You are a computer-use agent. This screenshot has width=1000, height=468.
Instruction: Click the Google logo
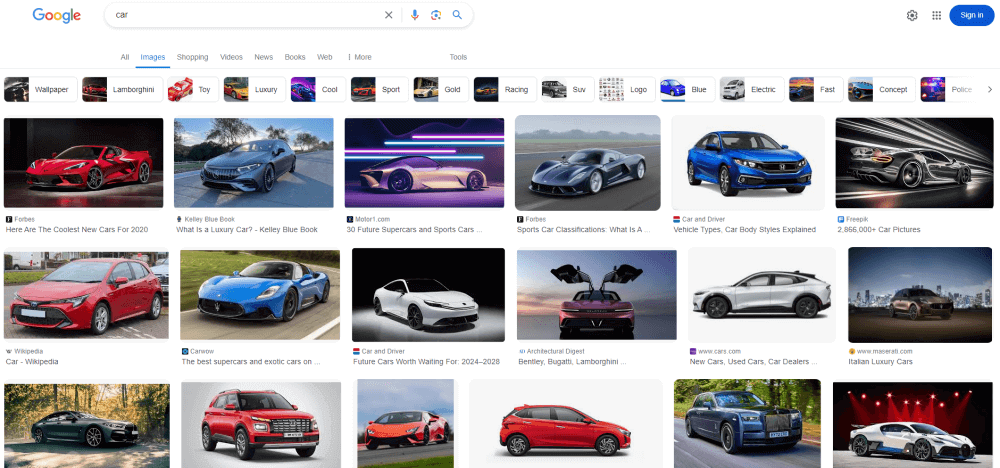click(56, 15)
